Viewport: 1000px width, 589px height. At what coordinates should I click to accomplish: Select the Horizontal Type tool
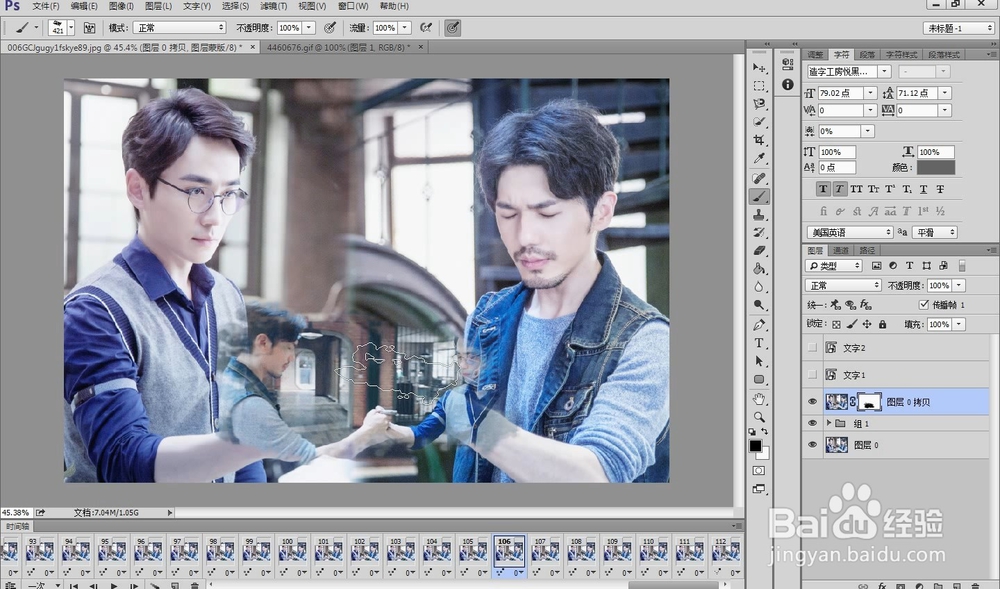758,343
